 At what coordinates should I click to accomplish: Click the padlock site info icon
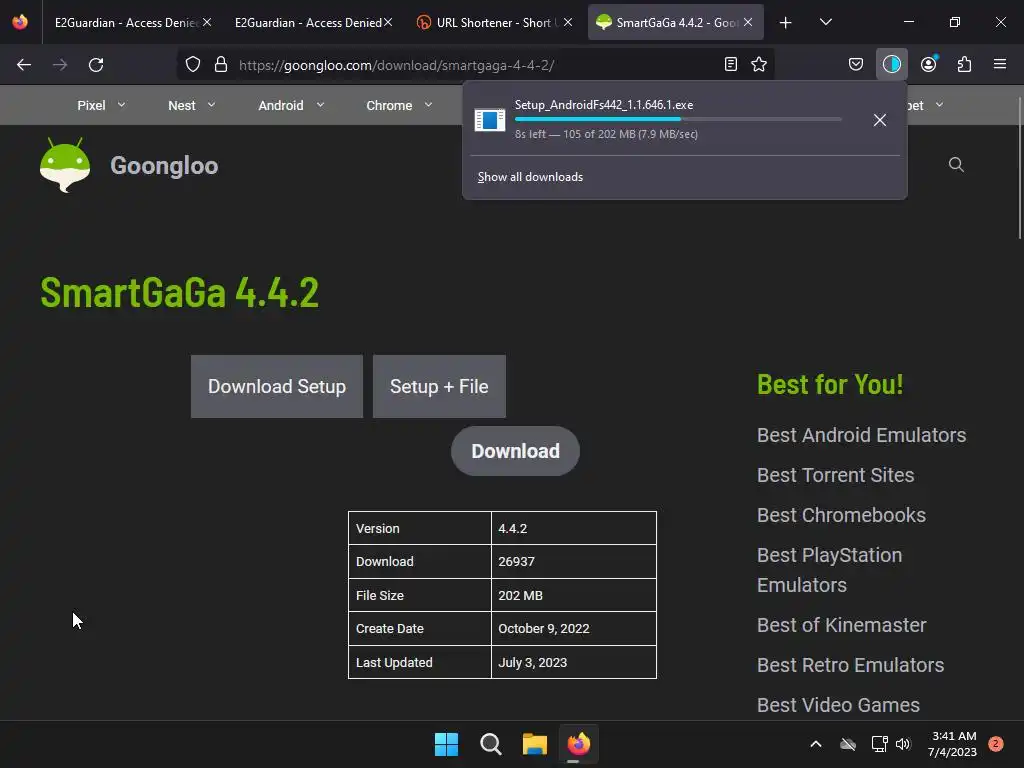coord(221,65)
